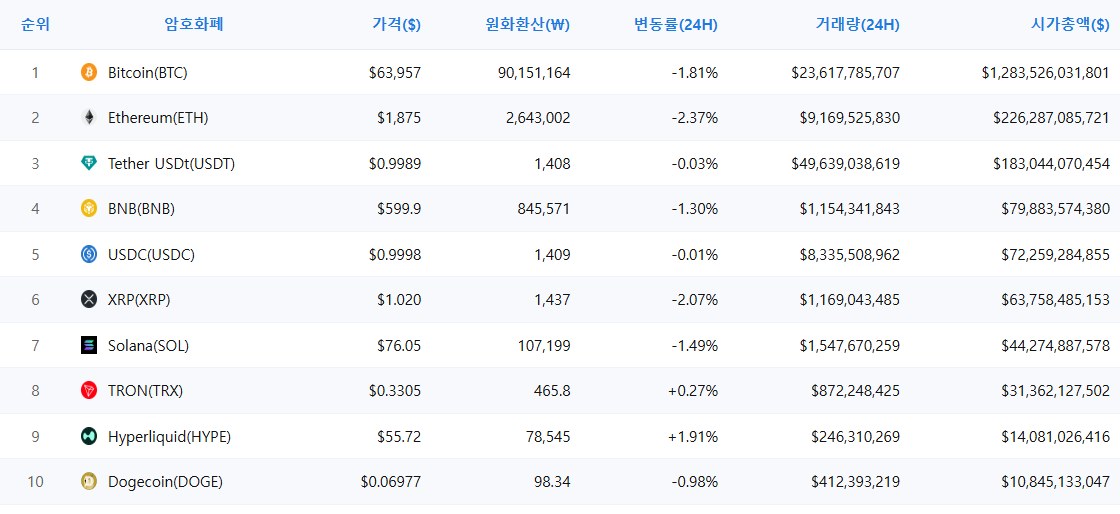Viewport: 1120px width, 514px height.
Task: Click Bitcoin volume $23,617,785,707
Action: pos(846,72)
